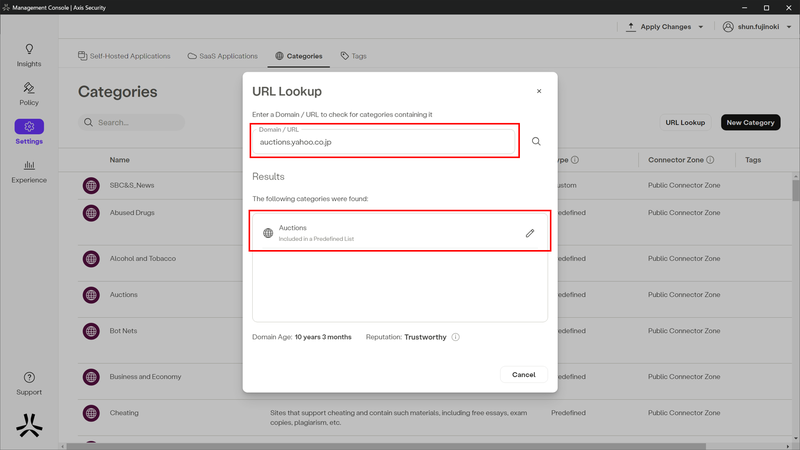Image resolution: width=800 pixels, height=450 pixels.
Task: Click the Bot Nets category globe icon
Action: 91,331
